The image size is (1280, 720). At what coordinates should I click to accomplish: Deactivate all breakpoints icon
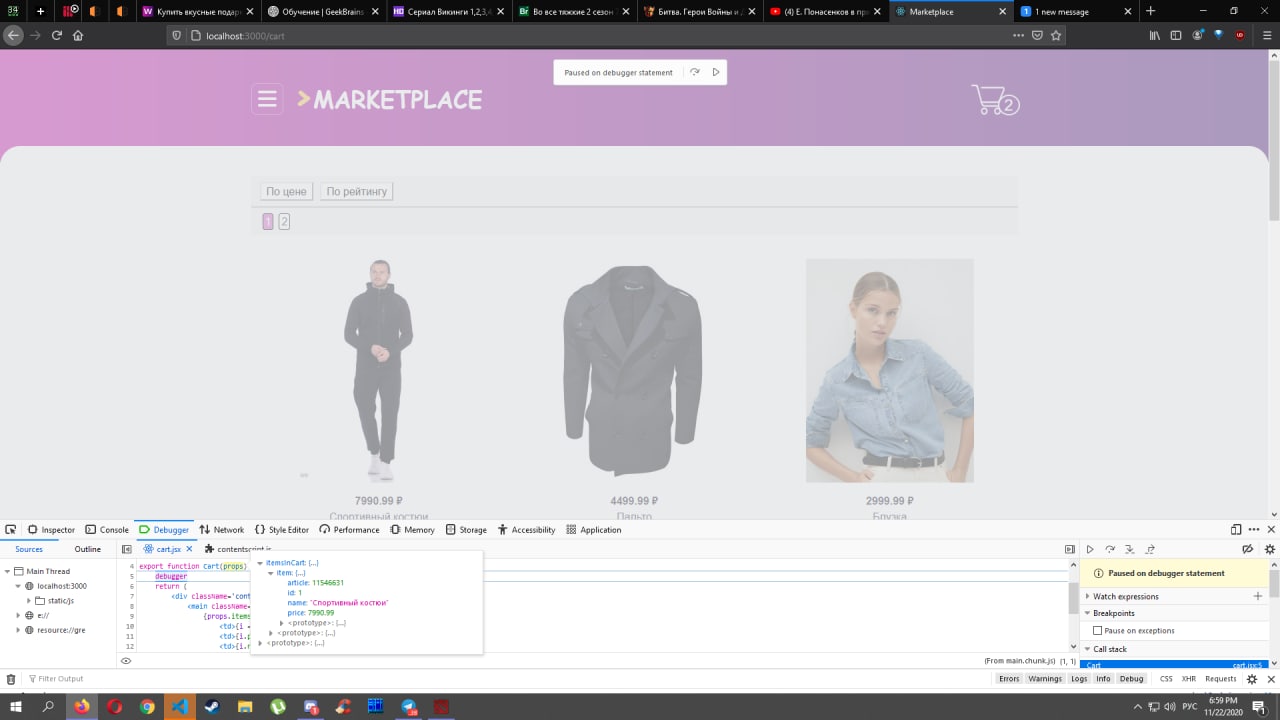click(1248, 549)
